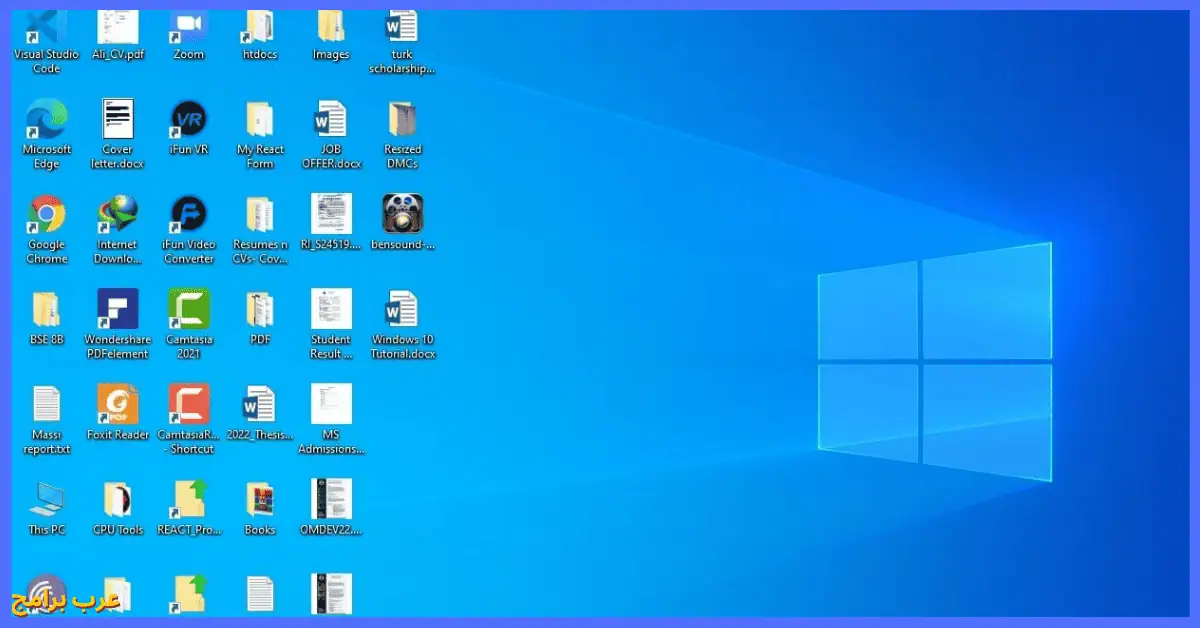The image size is (1200, 628).
Task: Launch the Microsoft Edge shortcut
Action: (x=46, y=134)
